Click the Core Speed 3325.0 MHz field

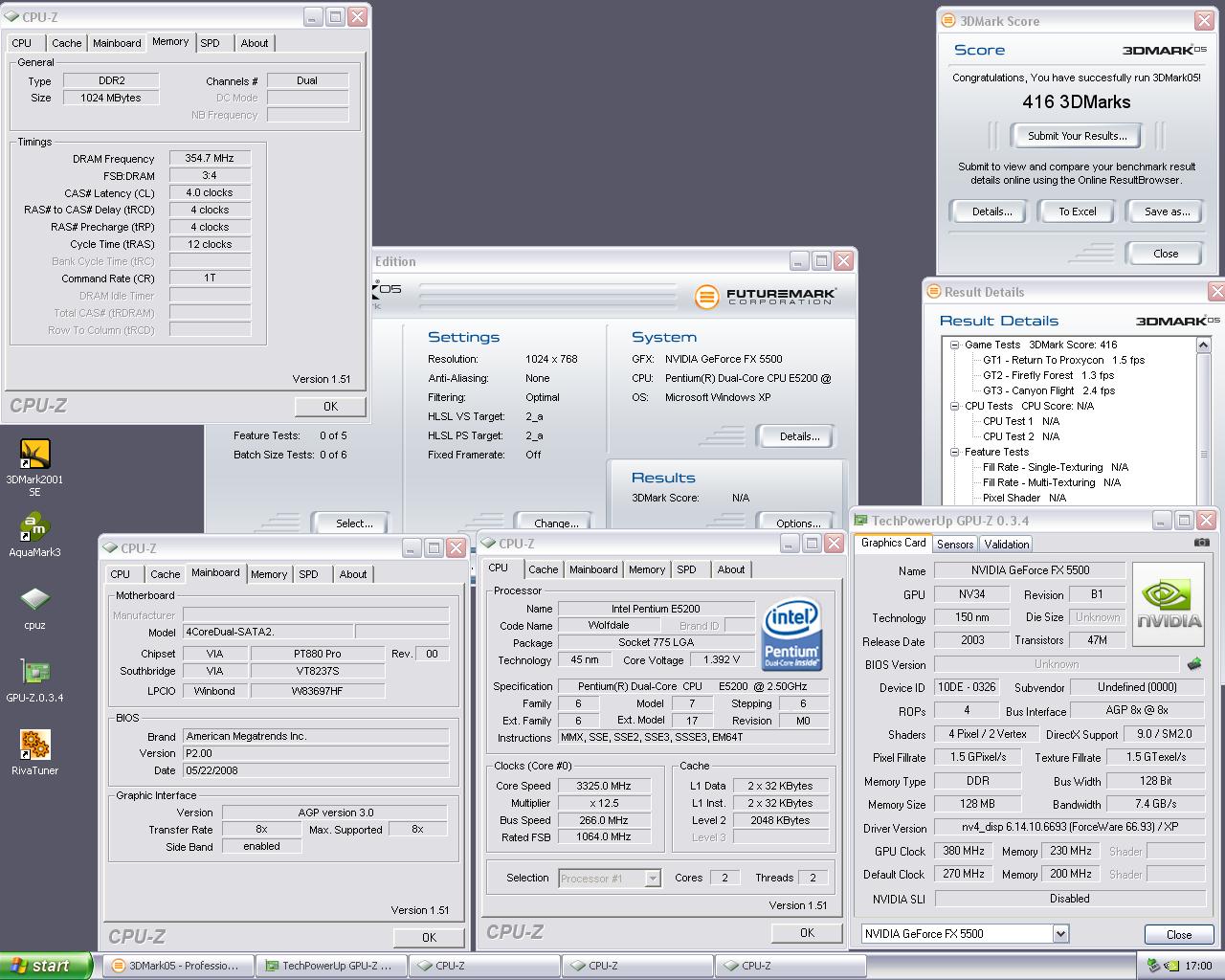(606, 786)
